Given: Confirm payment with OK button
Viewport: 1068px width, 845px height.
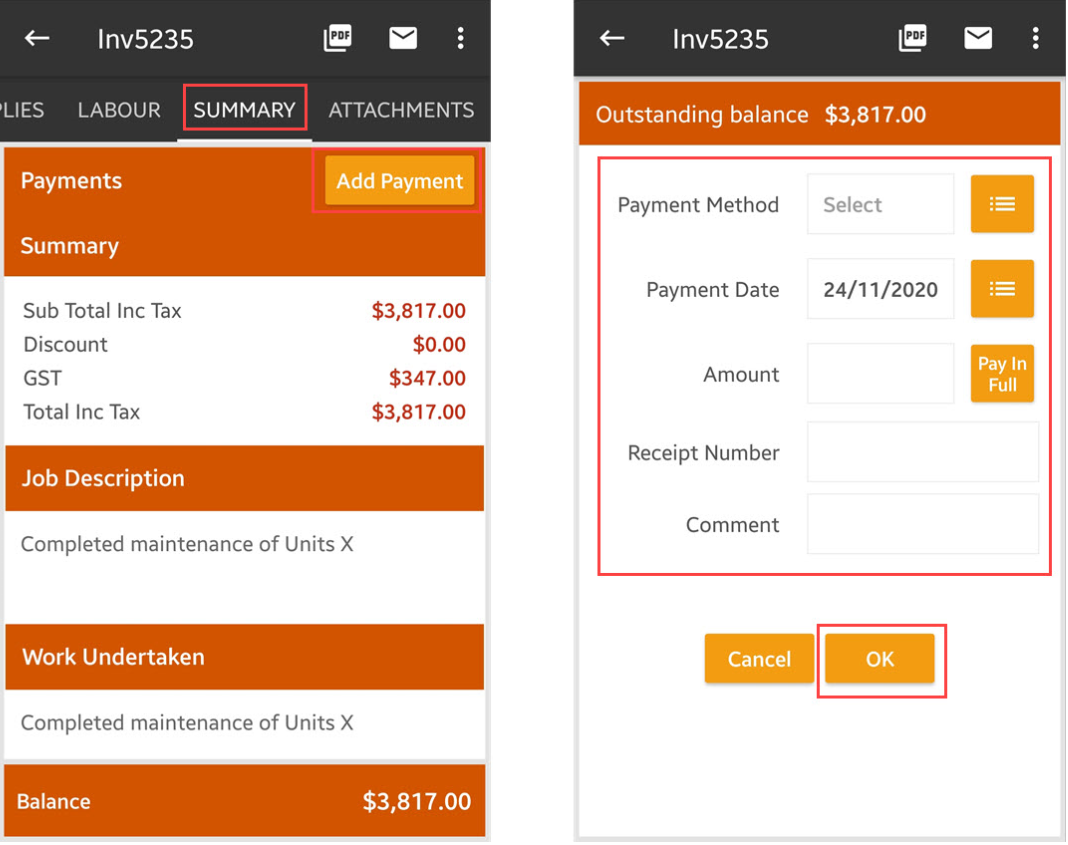Looking at the screenshot, I should click(x=880, y=659).
